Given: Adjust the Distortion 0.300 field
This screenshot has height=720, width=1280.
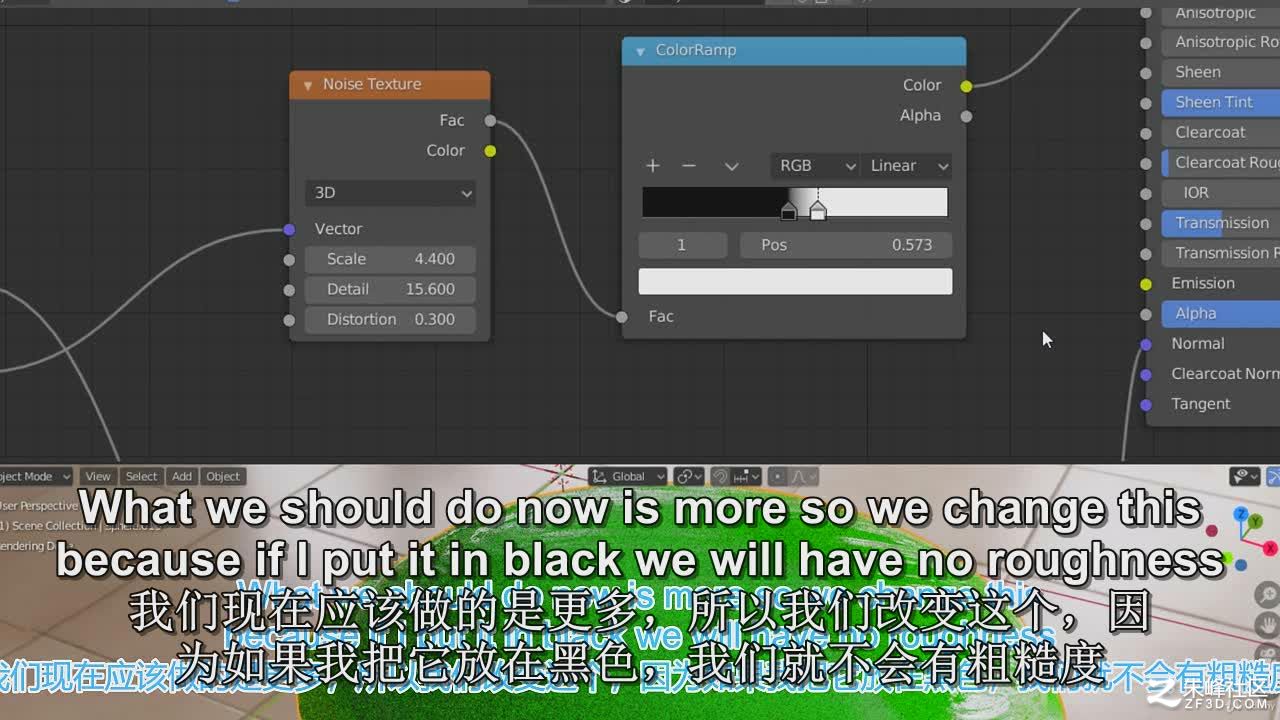Looking at the screenshot, I should (x=390, y=319).
